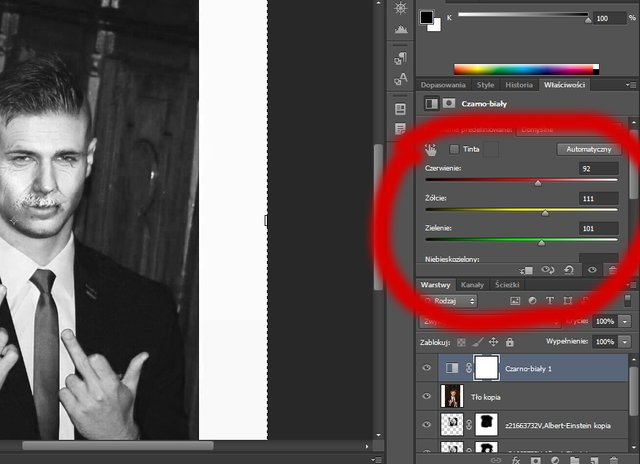Lock image pixels brush icon
The image size is (640, 464).
click(x=478, y=342)
